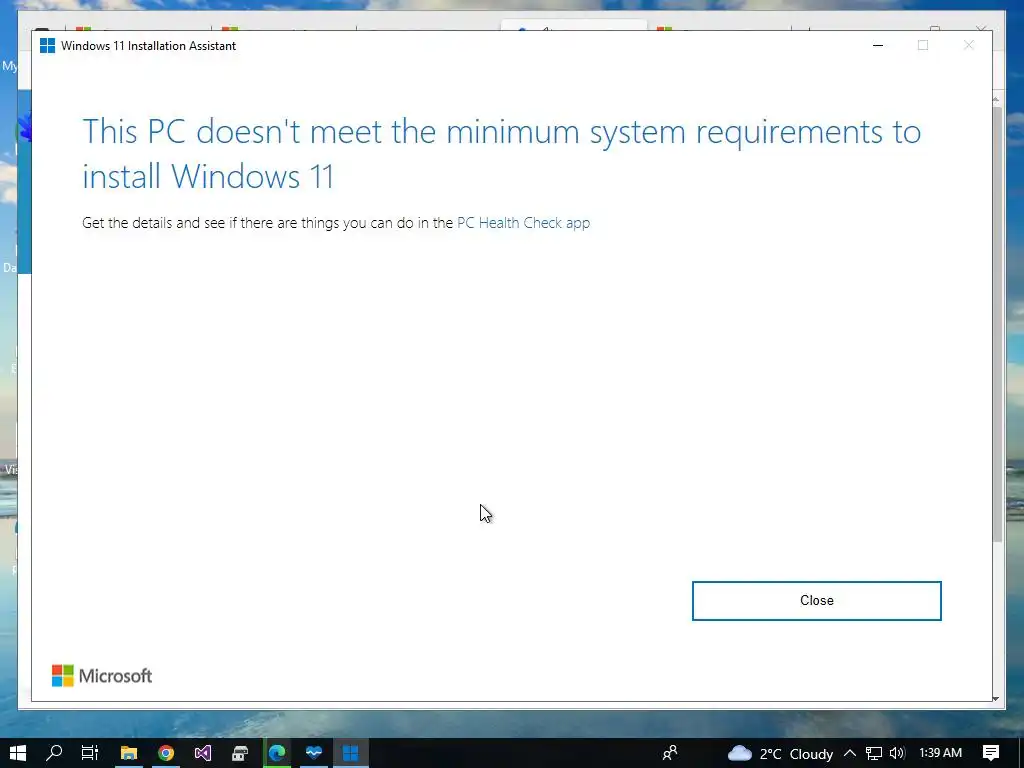Launch File Explorer from the taskbar
Image resolution: width=1024 pixels, height=768 pixels.
(129, 753)
